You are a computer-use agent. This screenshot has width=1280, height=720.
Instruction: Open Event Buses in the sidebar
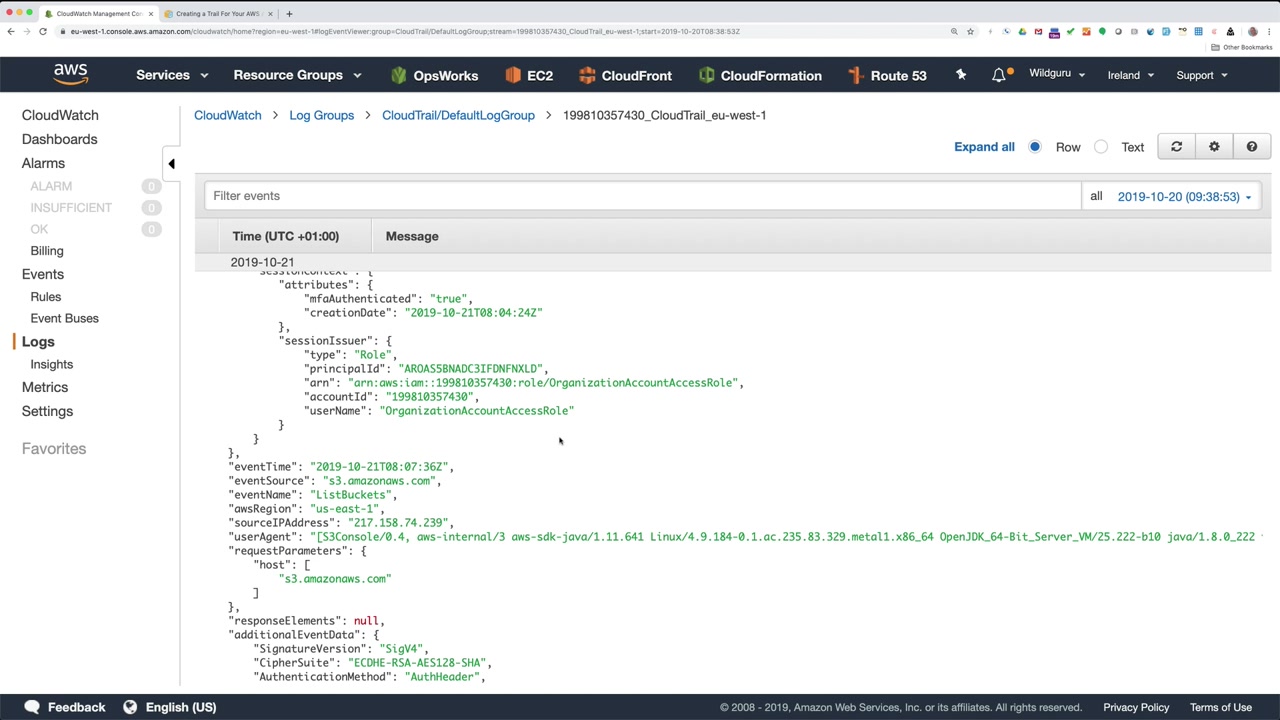click(x=64, y=318)
